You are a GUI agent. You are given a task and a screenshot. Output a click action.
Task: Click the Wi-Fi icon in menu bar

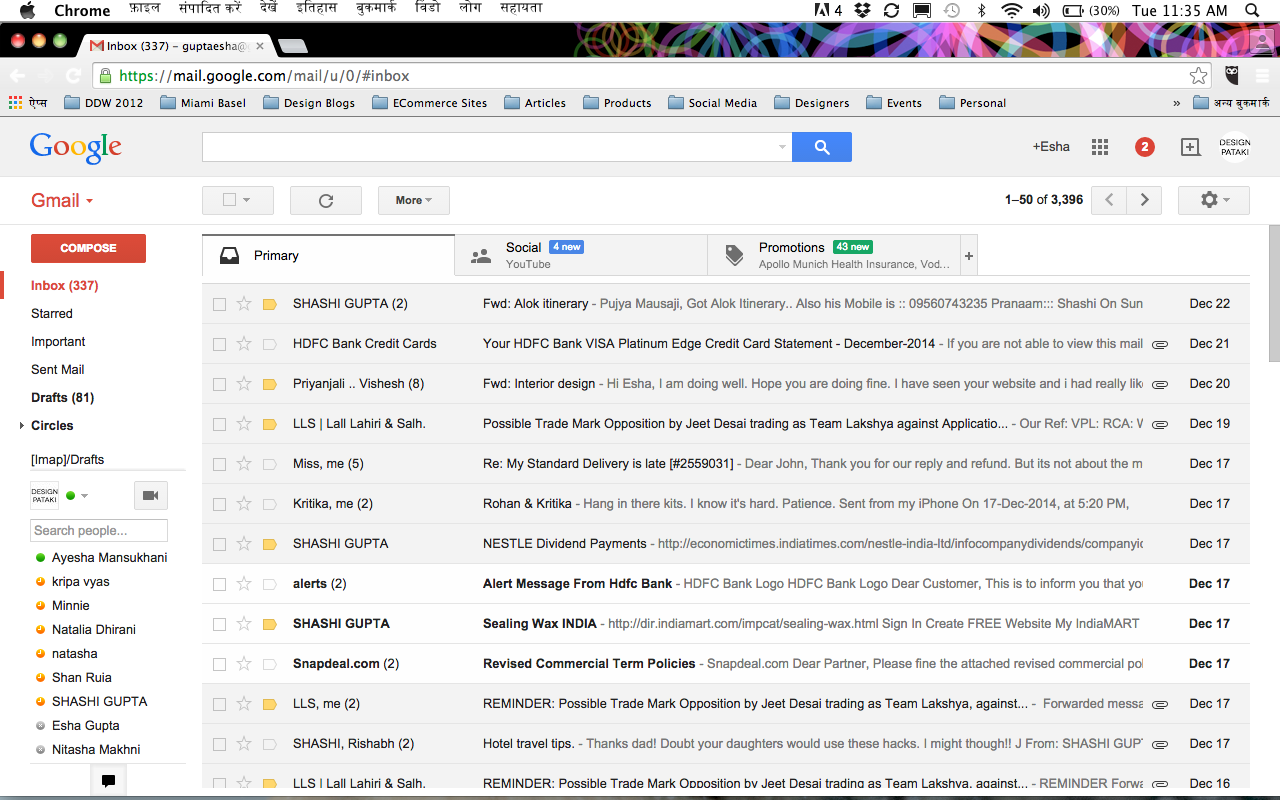point(1011,10)
